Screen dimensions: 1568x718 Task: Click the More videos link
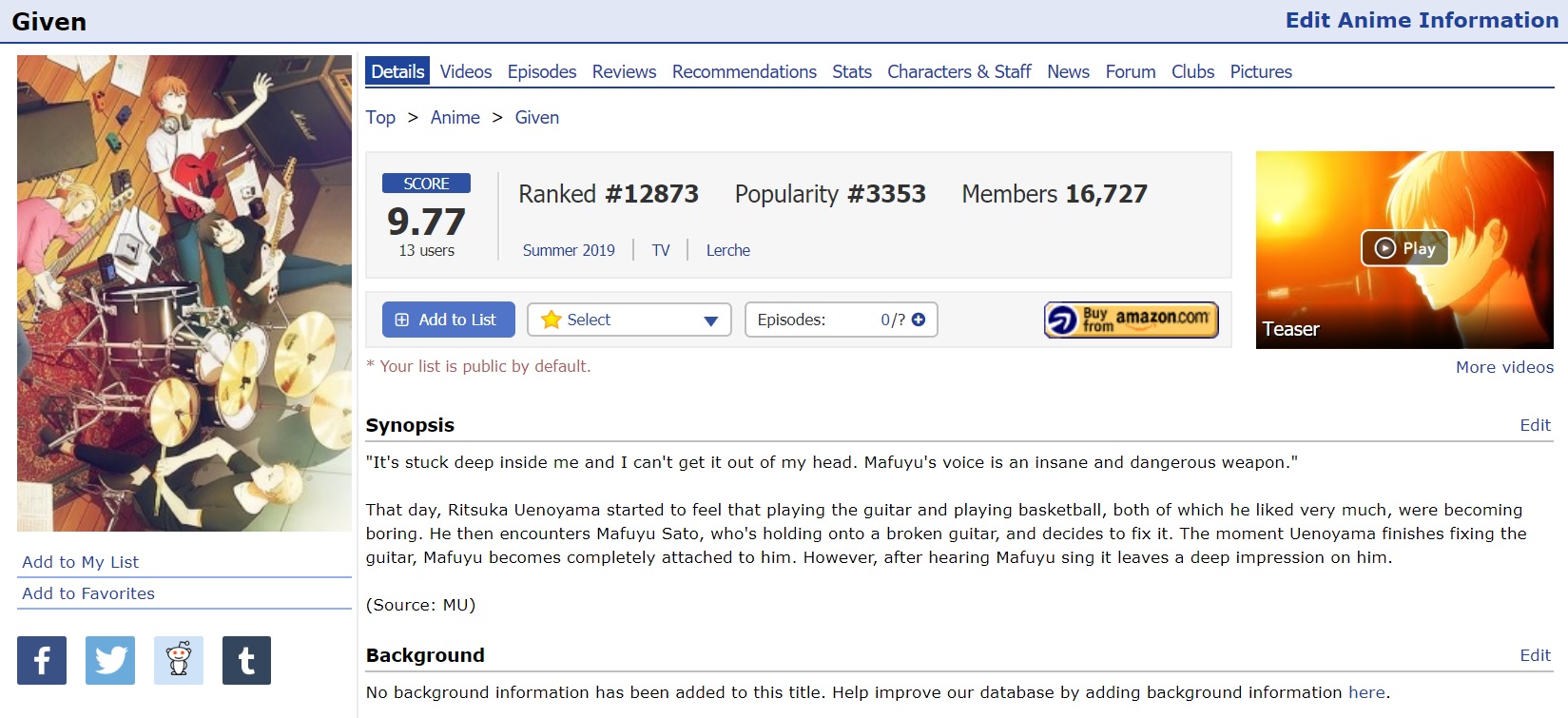click(1503, 367)
